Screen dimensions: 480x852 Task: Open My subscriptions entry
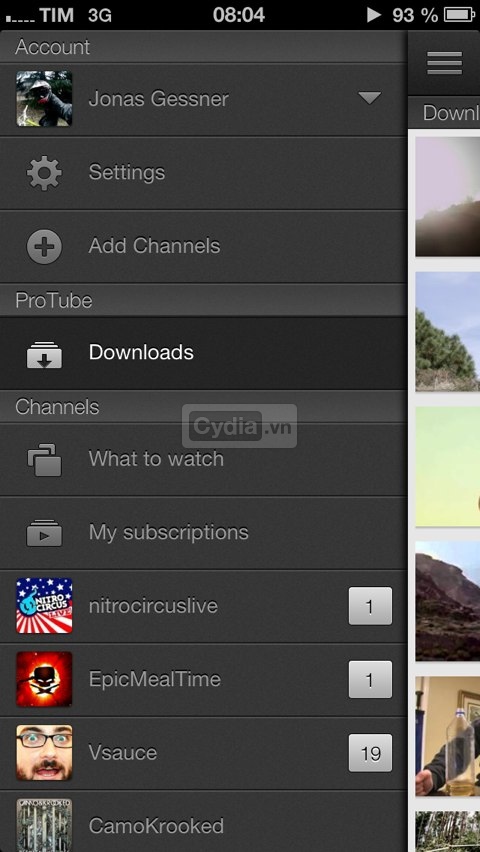click(203, 532)
